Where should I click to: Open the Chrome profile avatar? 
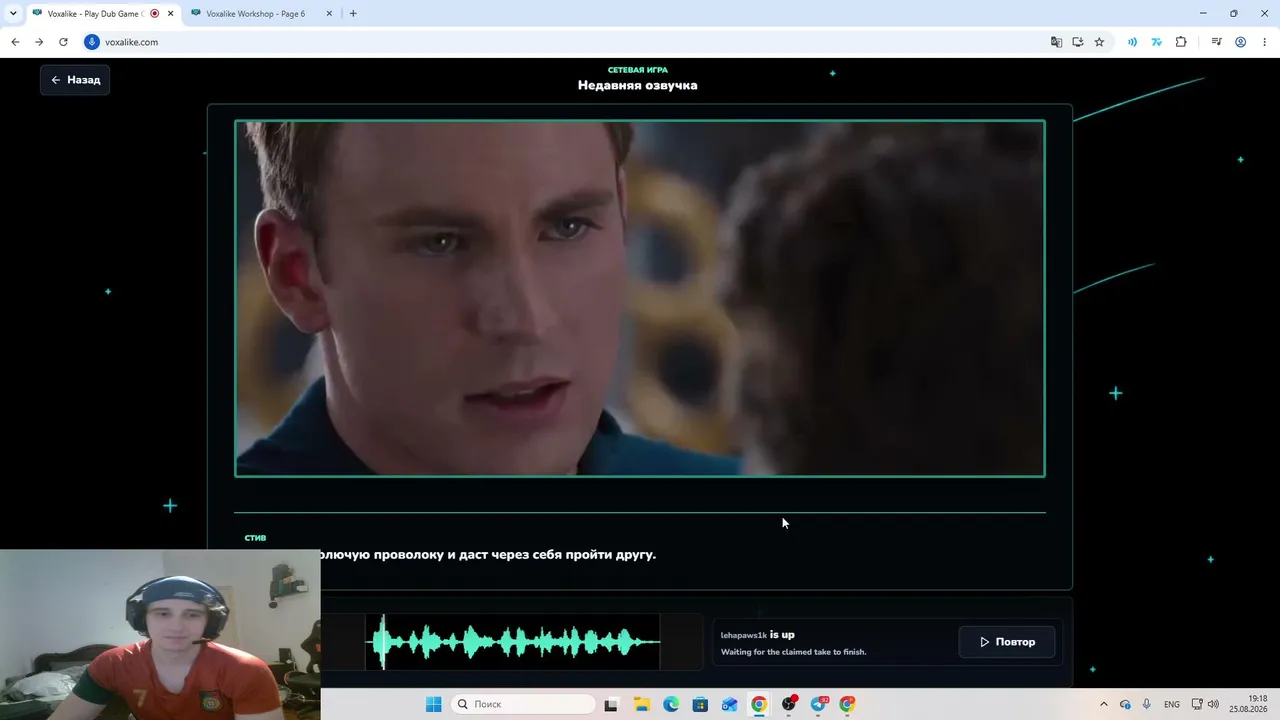pyautogui.click(x=1240, y=42)
